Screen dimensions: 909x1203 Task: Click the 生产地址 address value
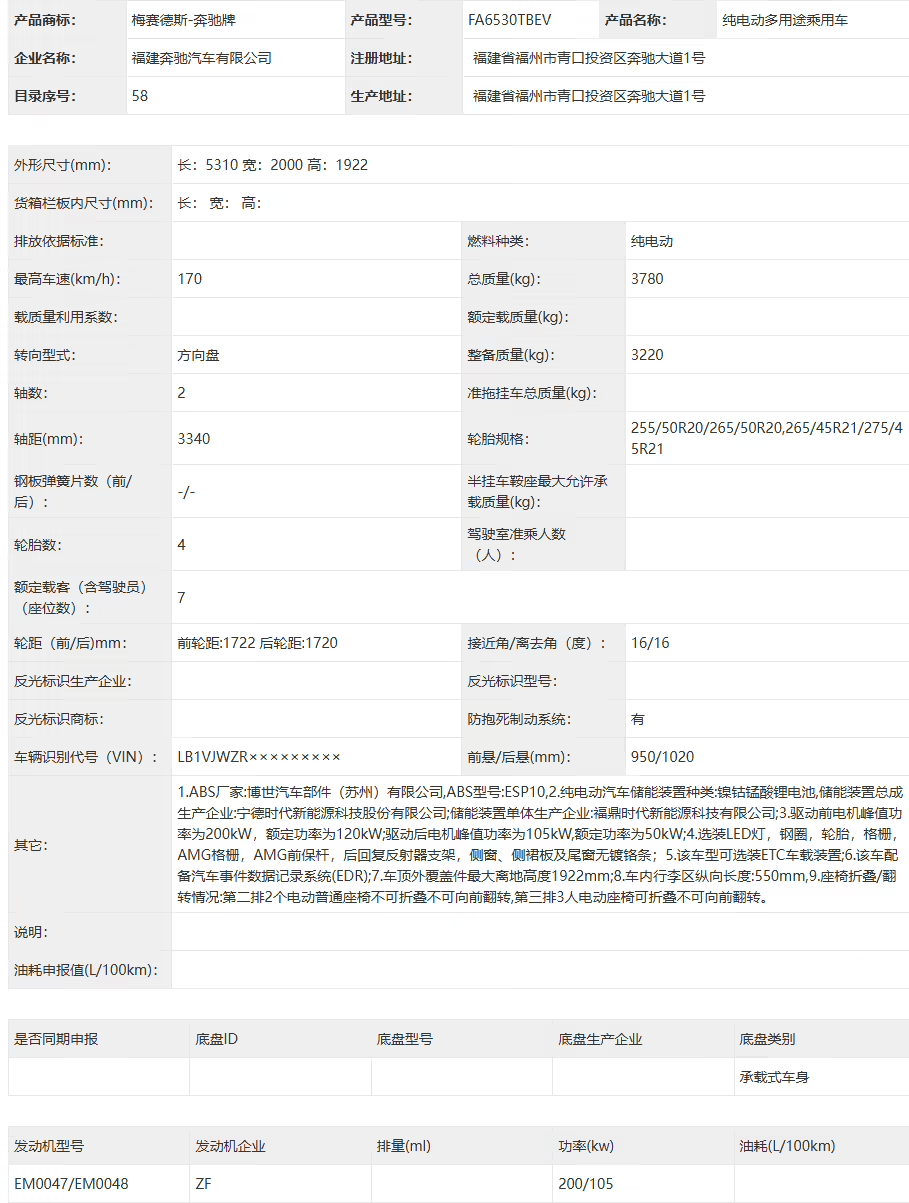589,96
